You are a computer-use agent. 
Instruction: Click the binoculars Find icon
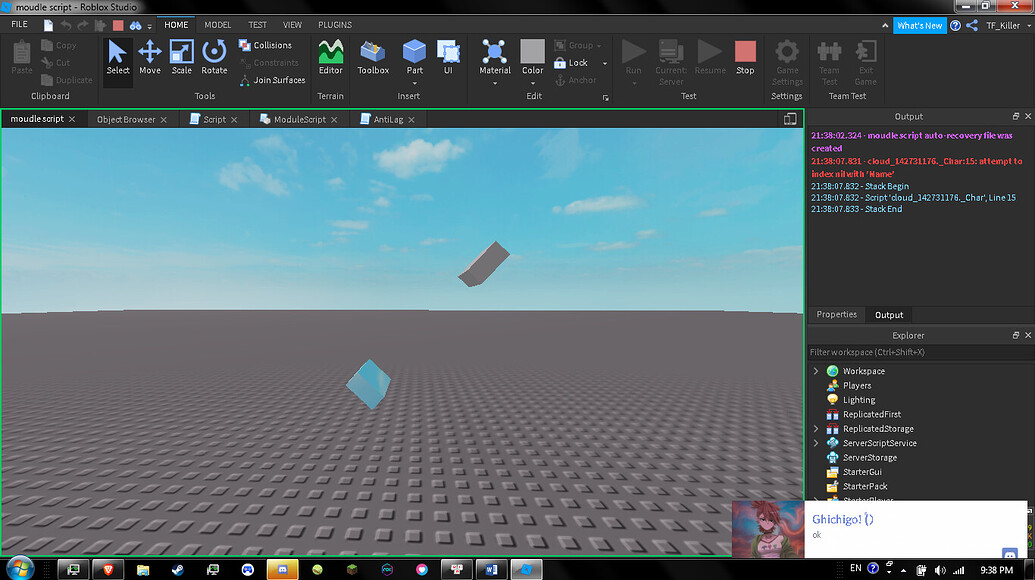pos(135,25)
